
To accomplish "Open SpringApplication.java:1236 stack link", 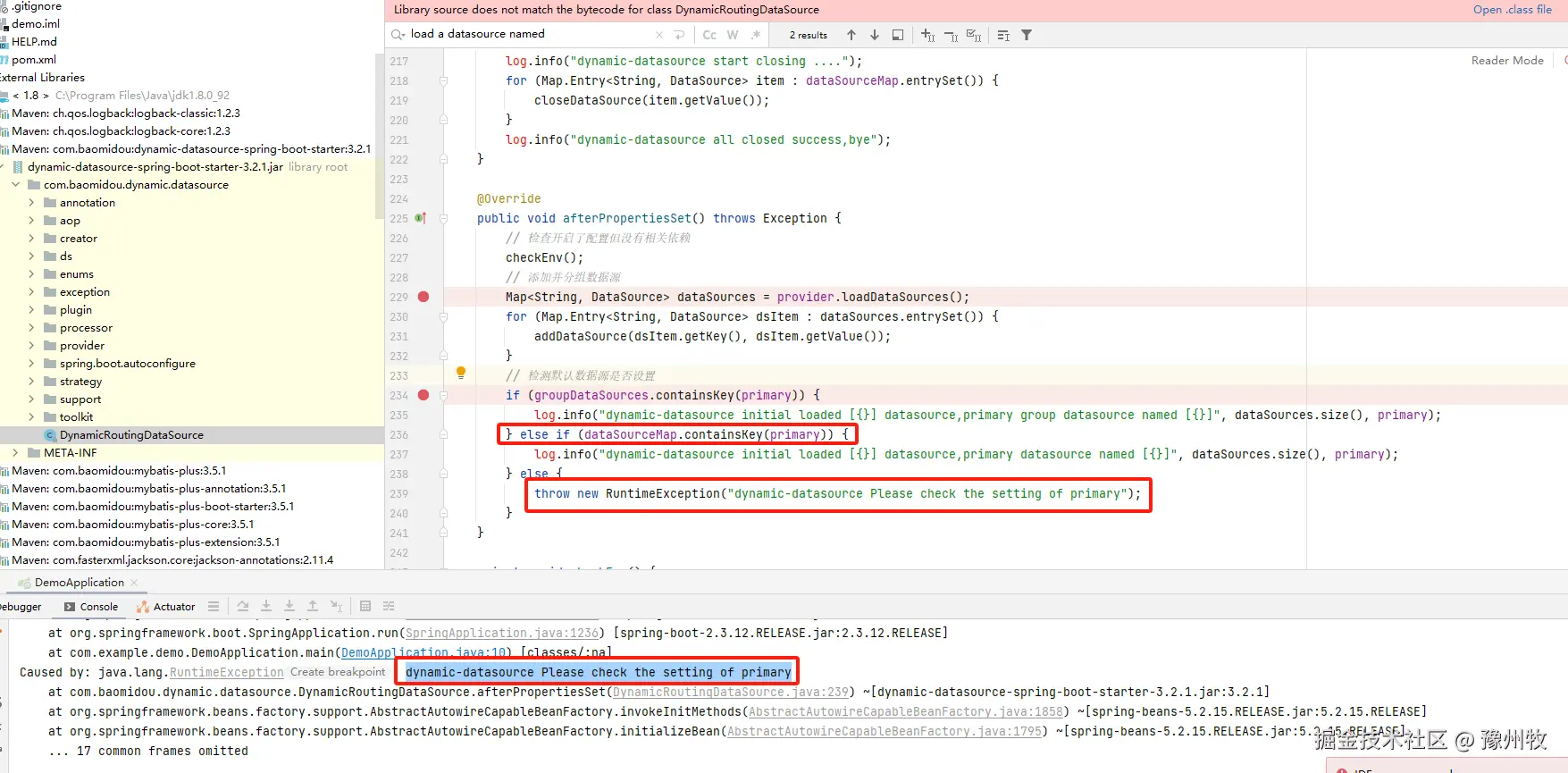I will [502, 633].
